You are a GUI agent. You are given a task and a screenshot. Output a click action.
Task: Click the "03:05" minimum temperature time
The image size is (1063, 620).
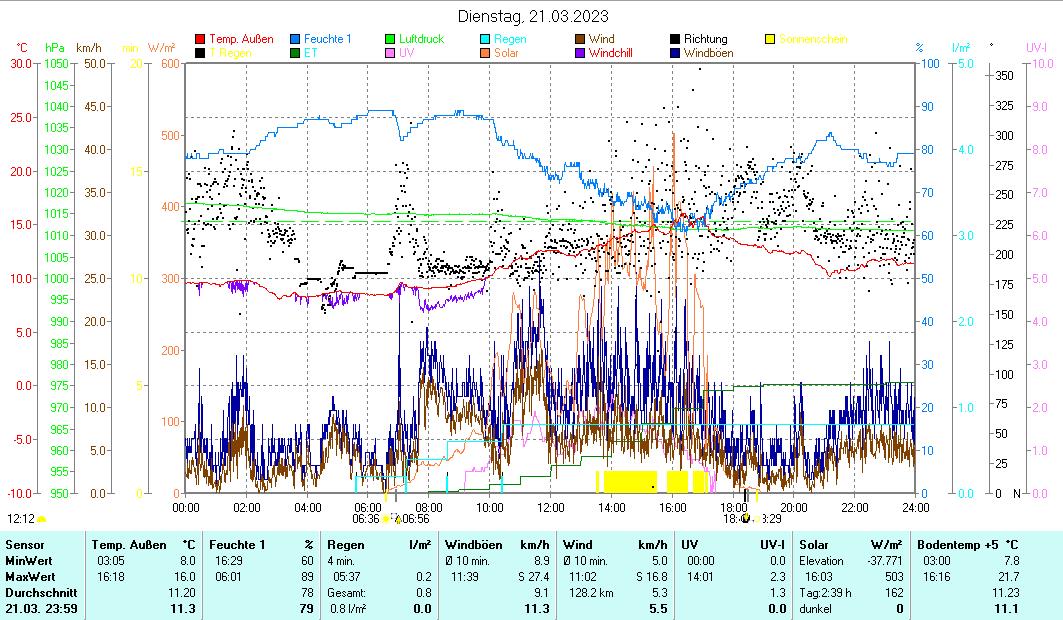click(x=111, y=561)
